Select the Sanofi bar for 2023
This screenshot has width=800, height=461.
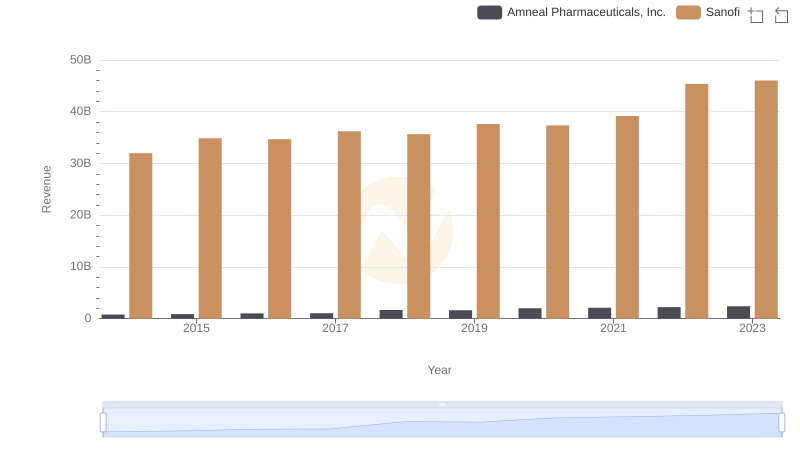(766, 199)
